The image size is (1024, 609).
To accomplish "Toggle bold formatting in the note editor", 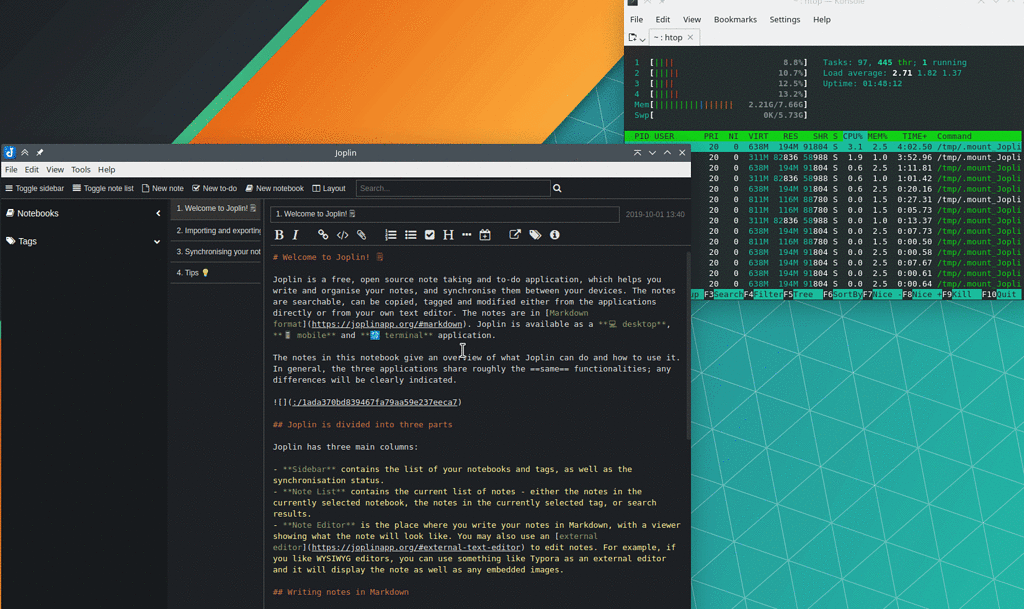I will tap(279, 235).
